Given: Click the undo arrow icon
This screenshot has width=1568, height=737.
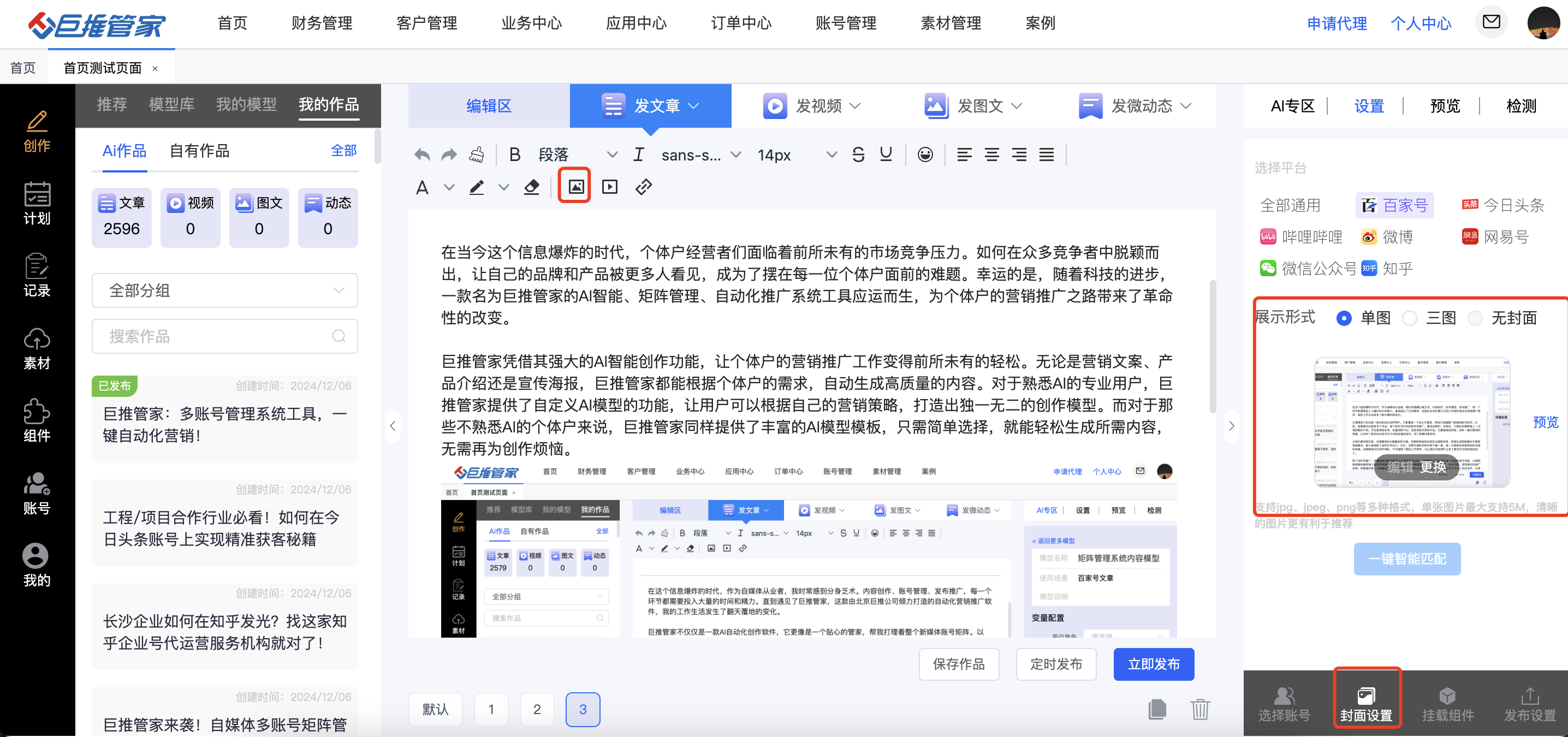Looking at the screenshot, I should (422, 154).
